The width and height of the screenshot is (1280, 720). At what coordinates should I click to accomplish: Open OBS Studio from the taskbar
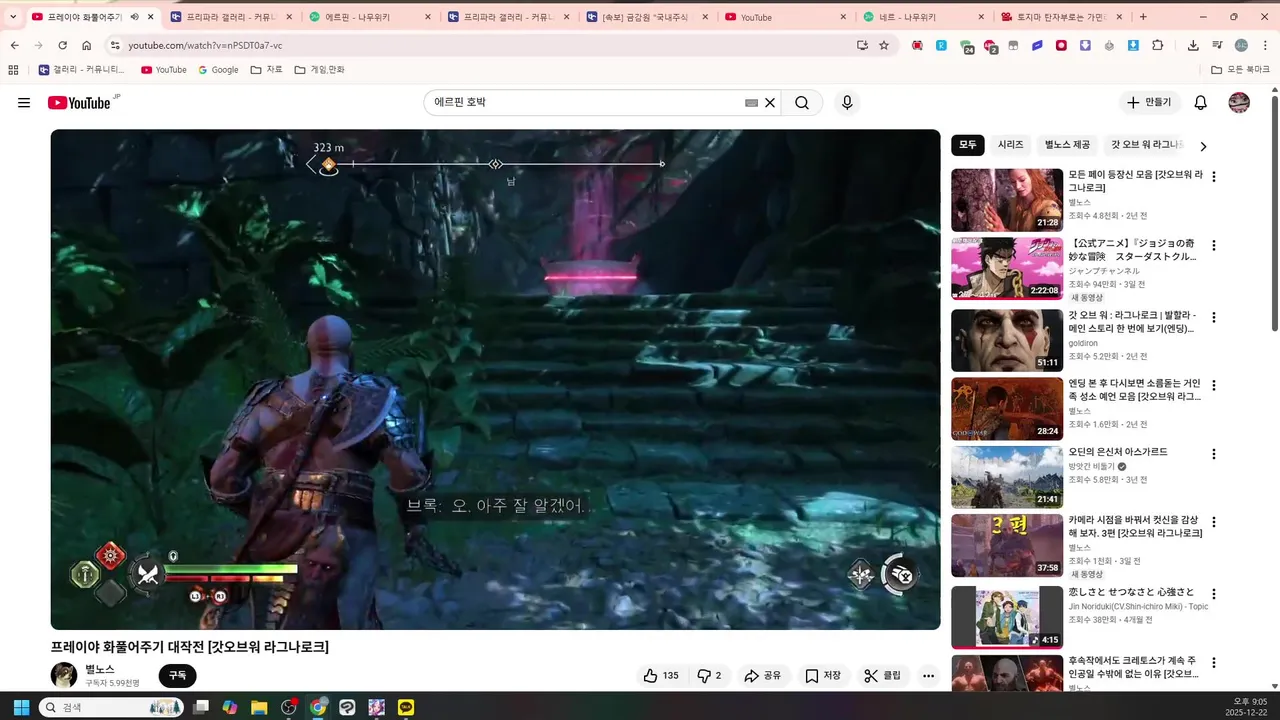[x=289, y=707]
